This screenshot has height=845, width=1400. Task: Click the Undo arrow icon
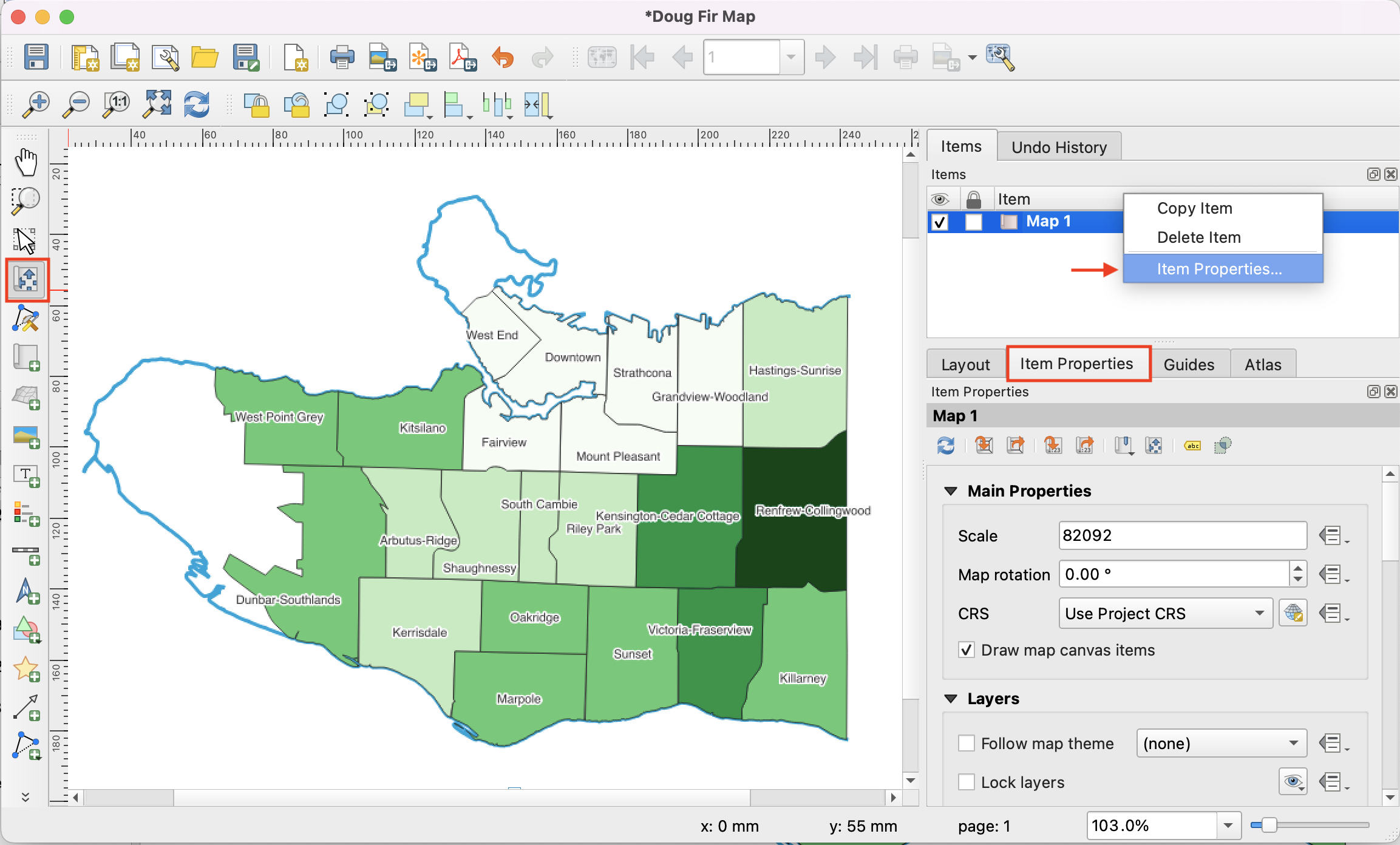tap(503, 58)
